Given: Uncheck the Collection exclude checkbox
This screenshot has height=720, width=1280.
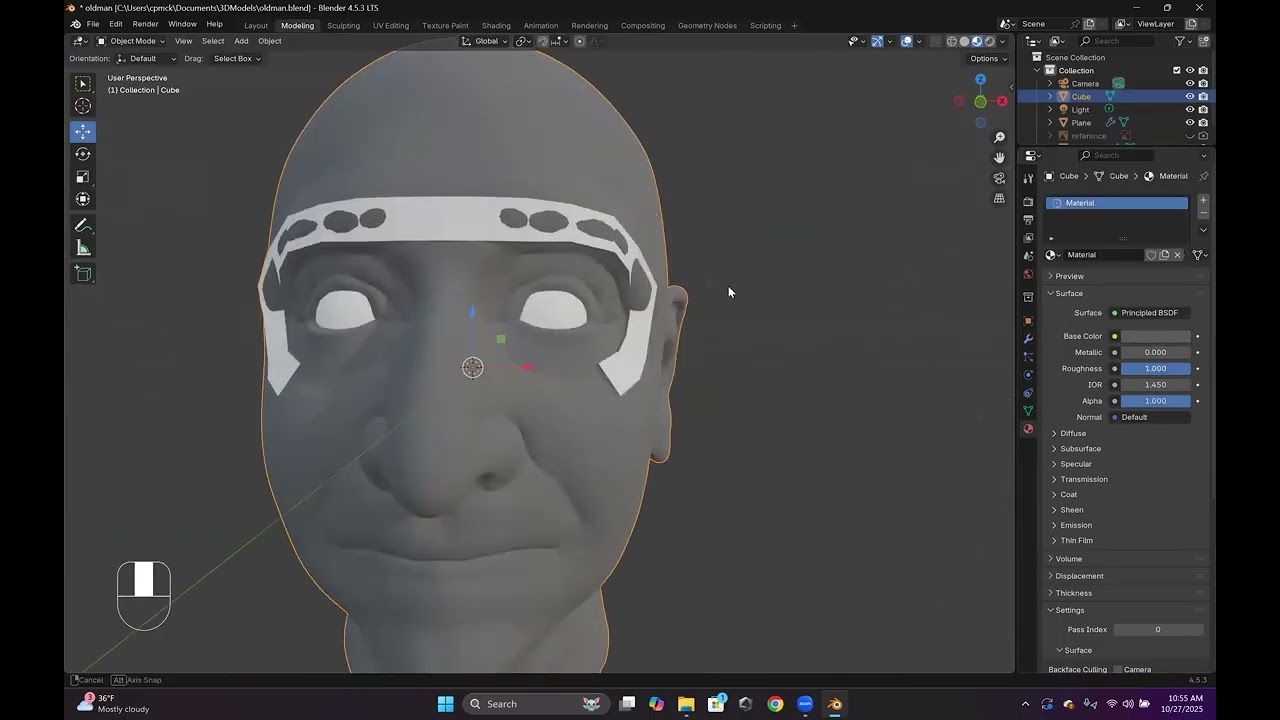Looking at the screenshot, I should coord(1177,70).
